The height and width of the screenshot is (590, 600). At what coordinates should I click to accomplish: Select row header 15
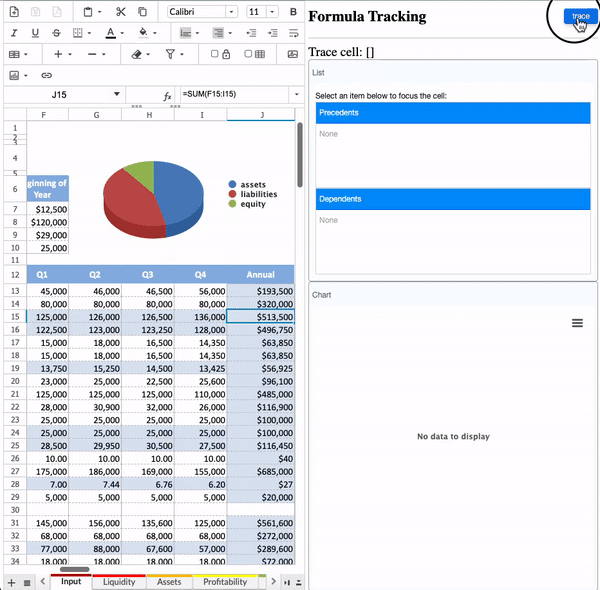(x=15, y=317)
